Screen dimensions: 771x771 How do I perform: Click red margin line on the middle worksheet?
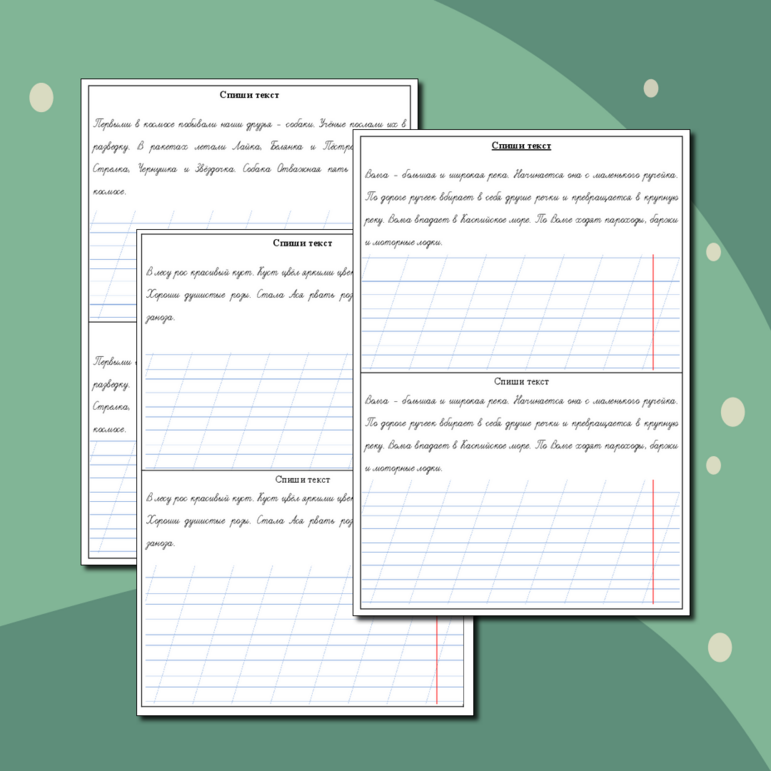[437, 660]
